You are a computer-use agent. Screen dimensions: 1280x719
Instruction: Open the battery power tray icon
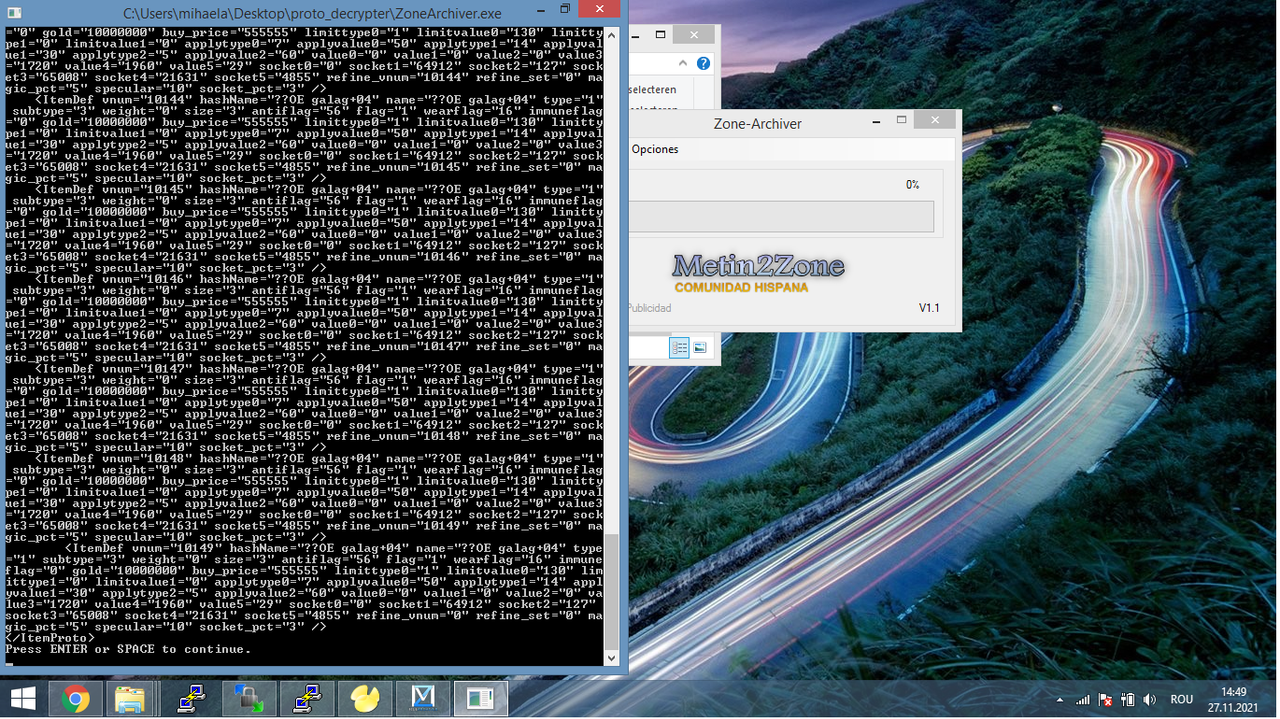tap(1127, 700)
